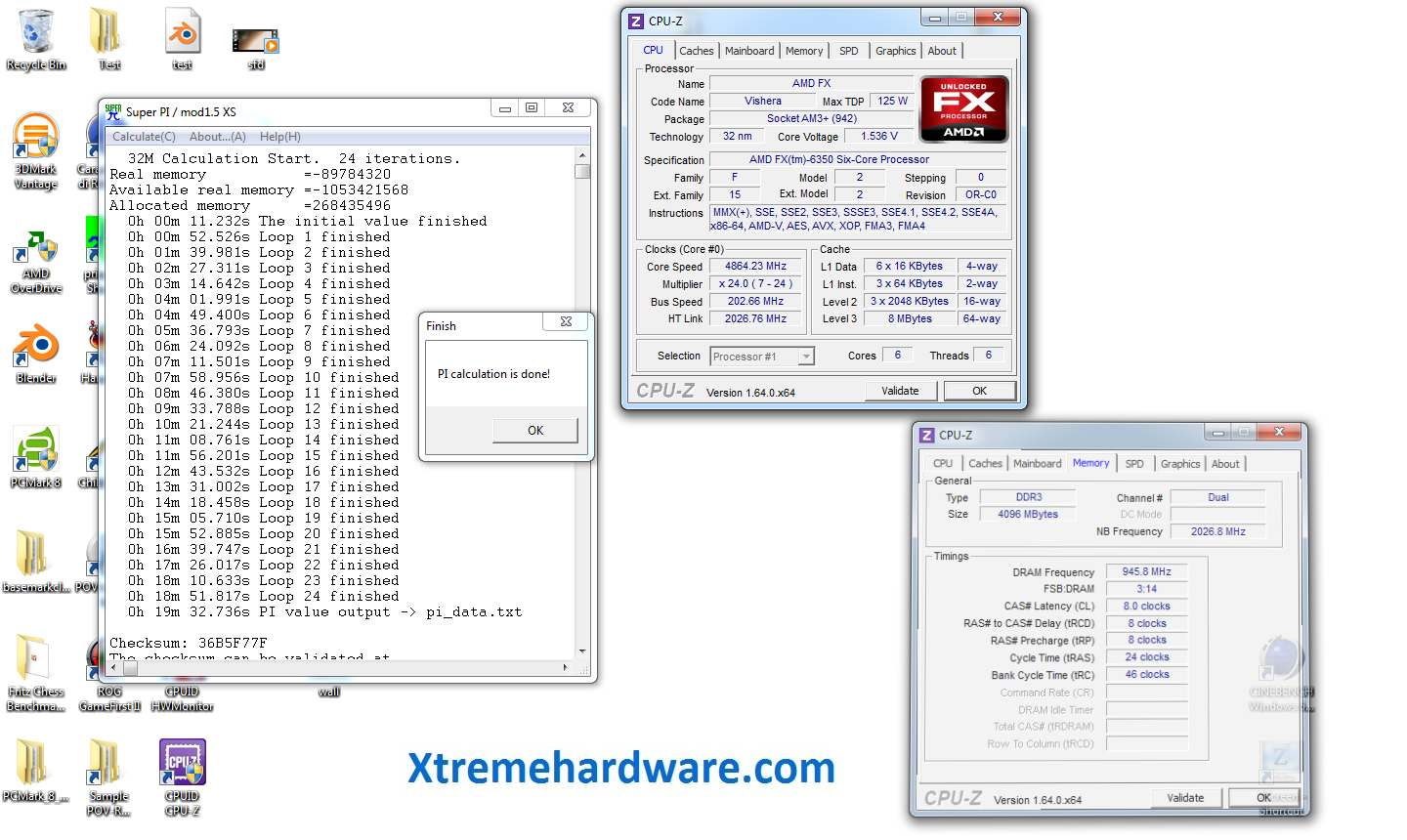
Task: Click the Bus Speed value 202.66 MHz
Action: [755, 301]
